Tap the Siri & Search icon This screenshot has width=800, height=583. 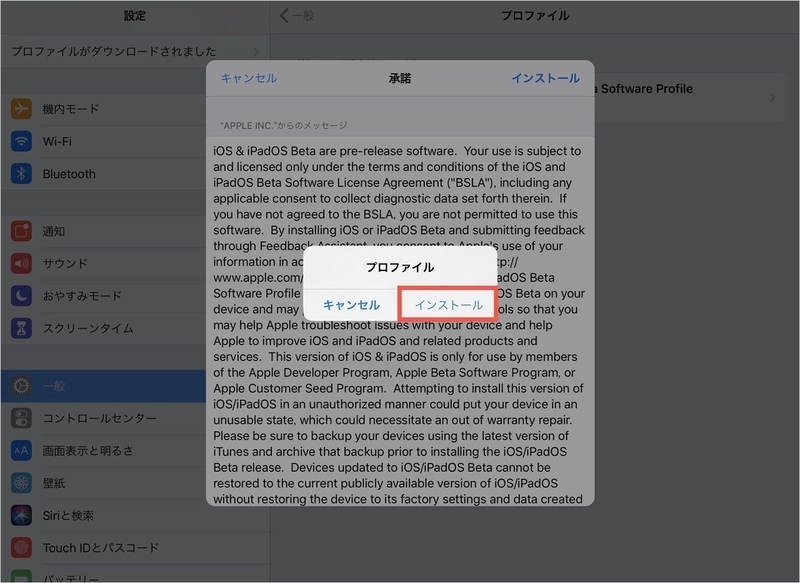point(21,515)
